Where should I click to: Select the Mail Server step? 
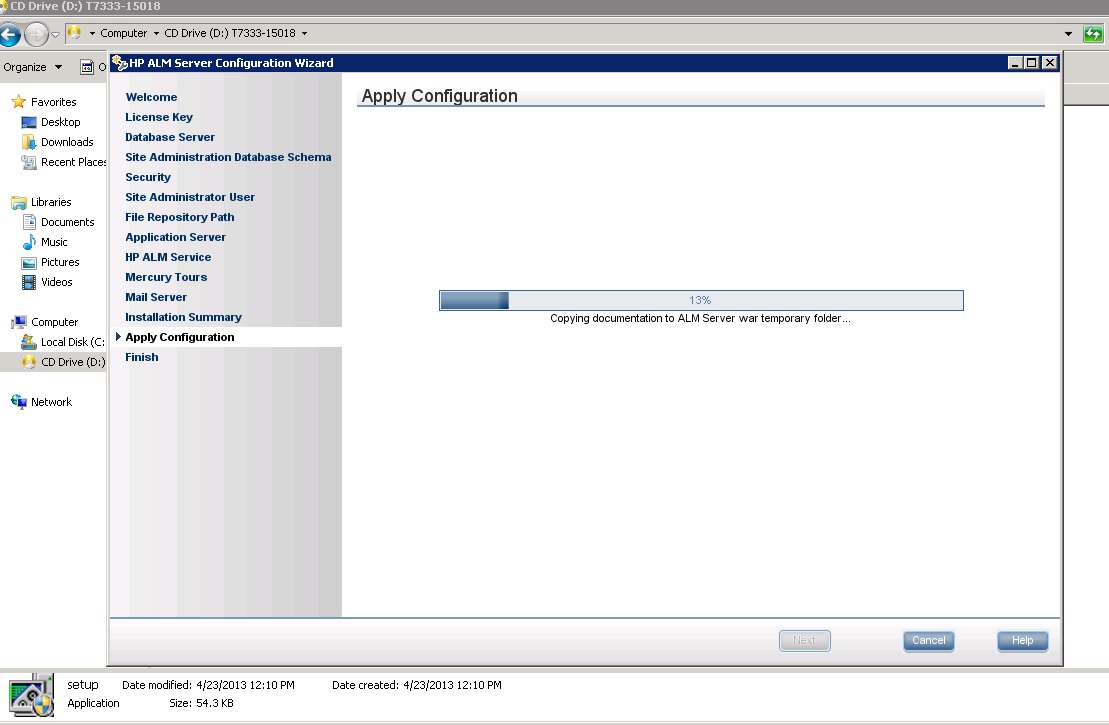click(x=156, y=297)
